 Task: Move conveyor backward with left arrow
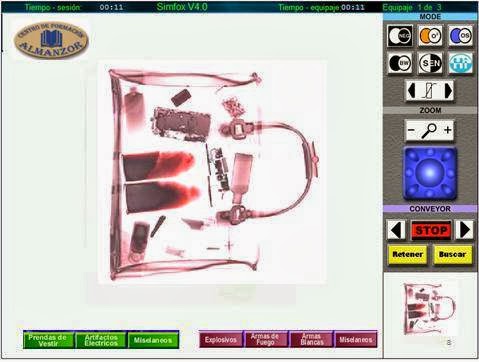[x=396, y=230]
